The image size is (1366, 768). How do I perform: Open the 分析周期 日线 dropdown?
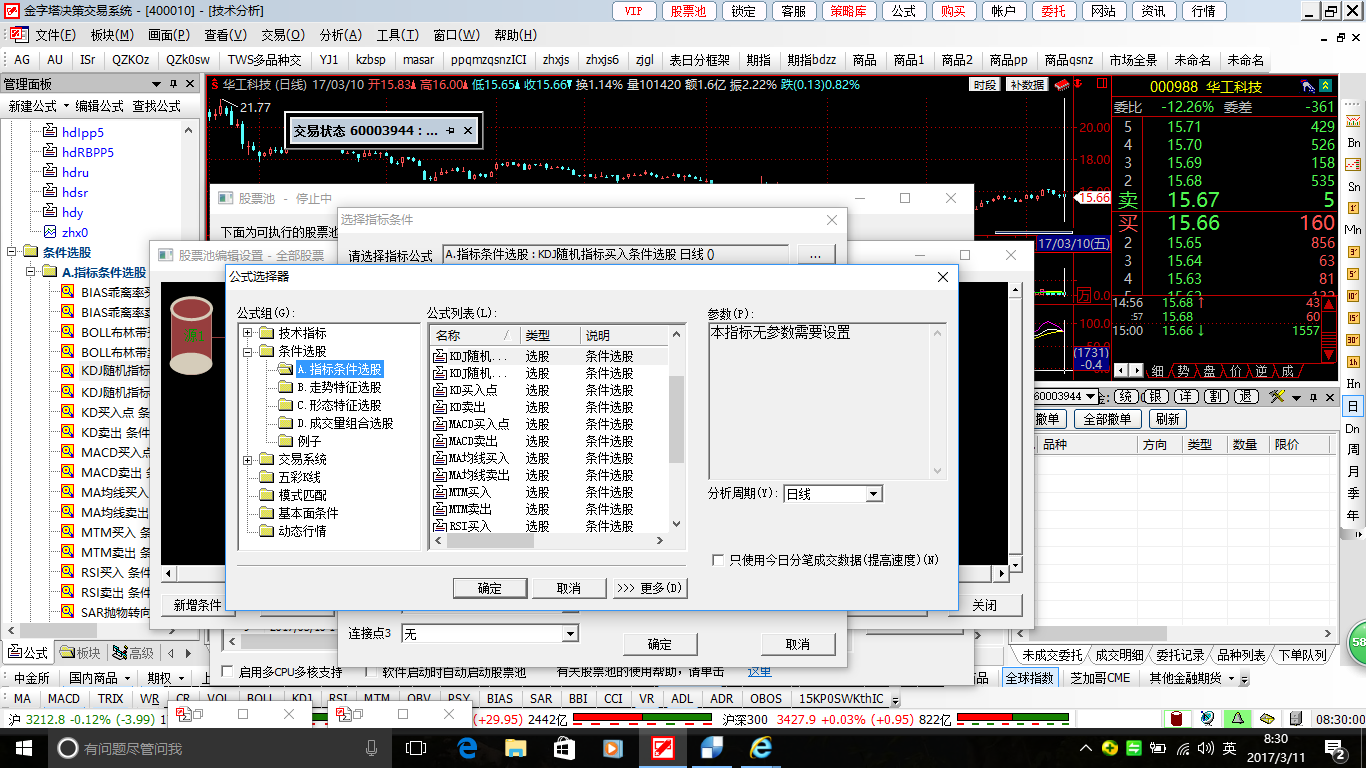tap(874, 494)
